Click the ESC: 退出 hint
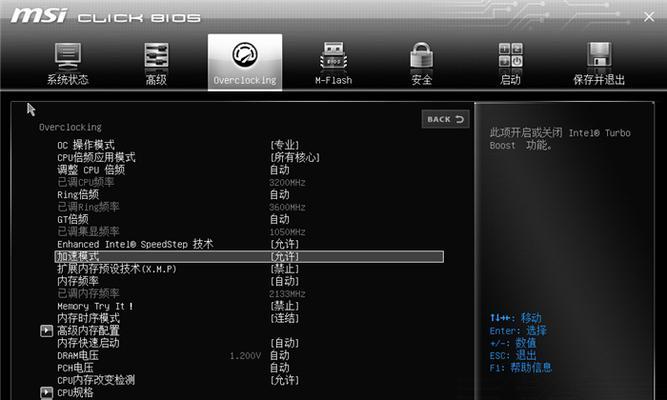 [513, 355]
